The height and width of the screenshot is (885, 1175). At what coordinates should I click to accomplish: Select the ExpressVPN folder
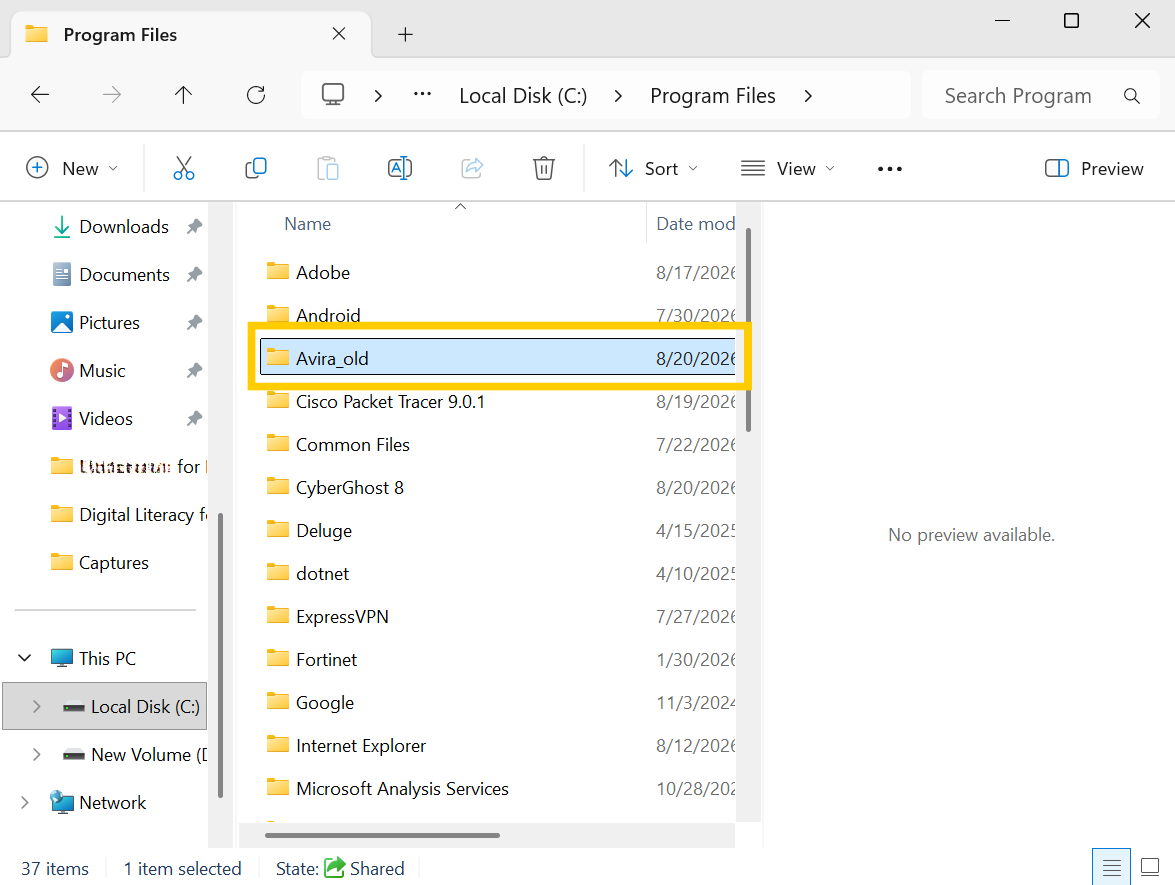498,616
